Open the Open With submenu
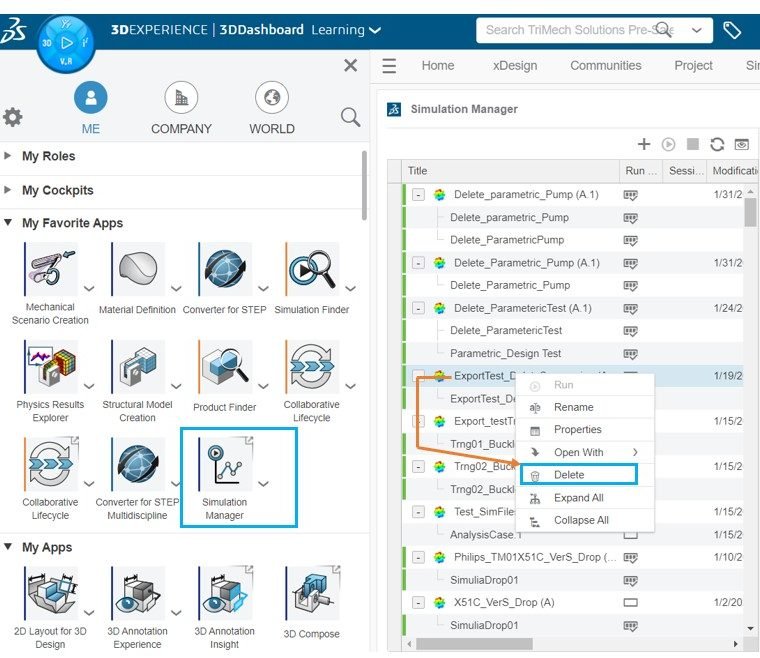The image size is (760, 658). pyautogui.click(x=586, y=452)
